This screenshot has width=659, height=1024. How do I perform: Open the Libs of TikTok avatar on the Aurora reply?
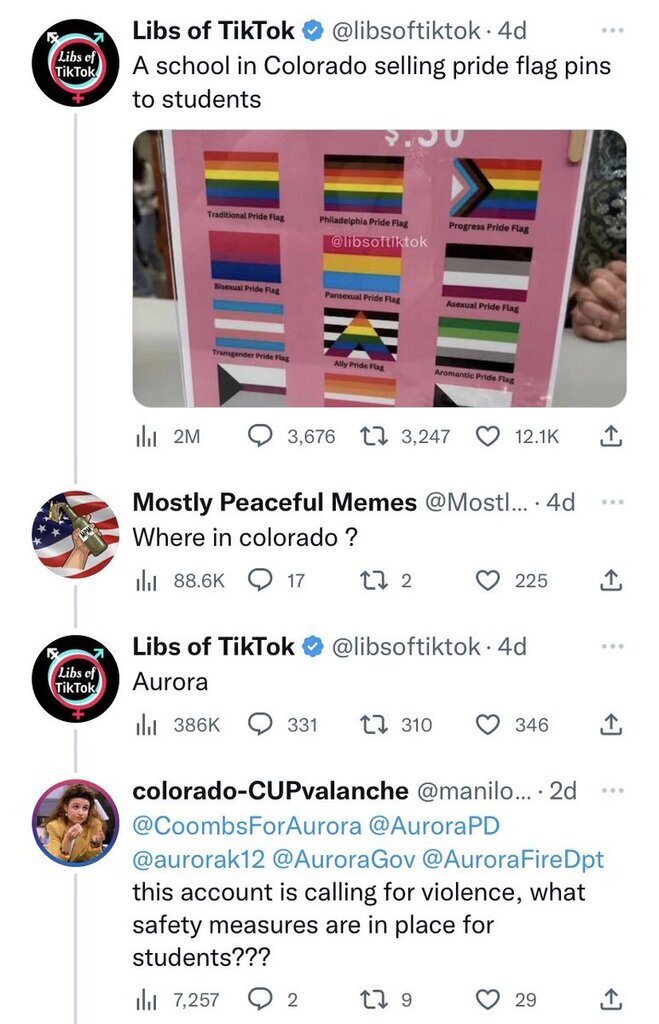point(76,679)
